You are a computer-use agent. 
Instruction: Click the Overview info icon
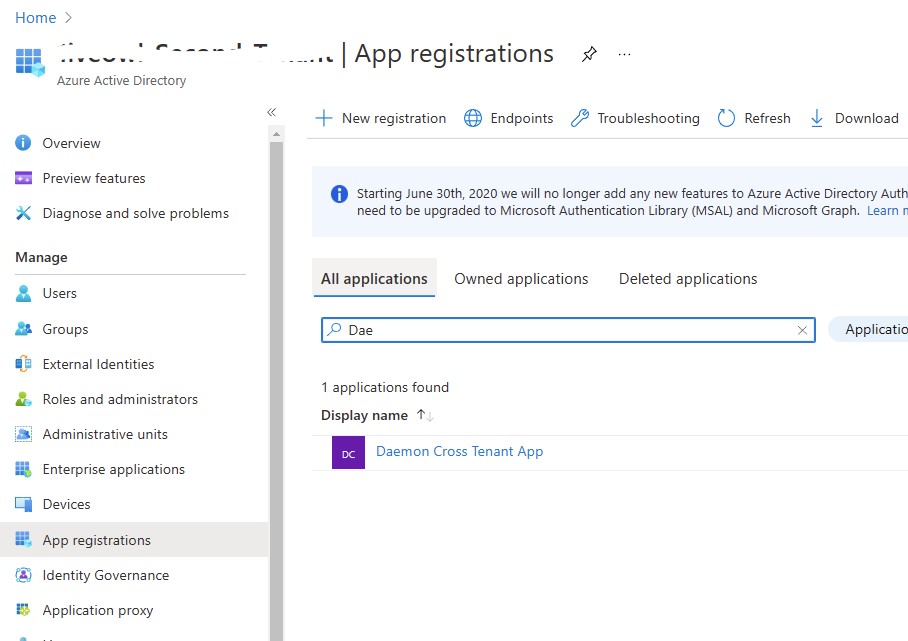[x=23, y=142]
